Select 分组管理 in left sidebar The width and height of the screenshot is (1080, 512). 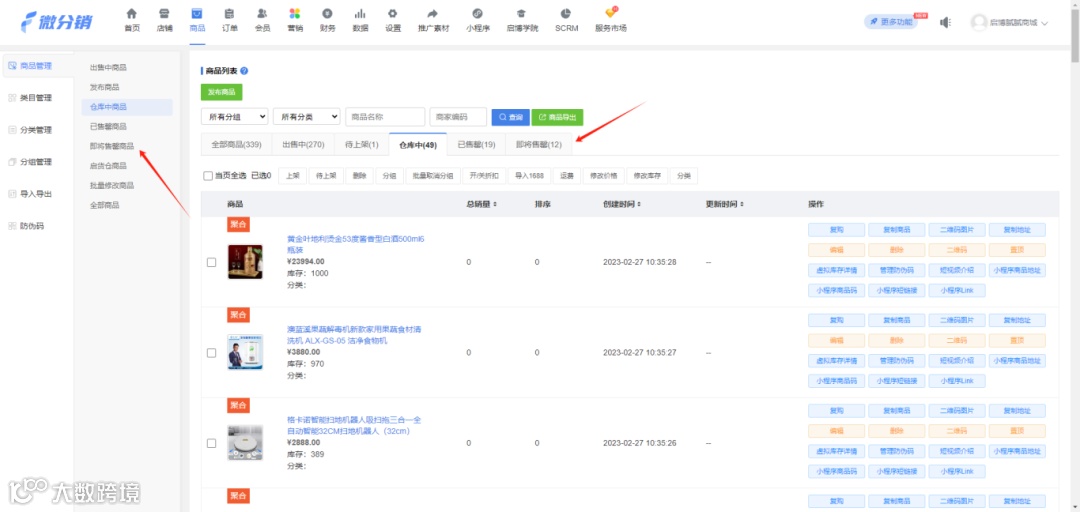click(x=37, y=162)
